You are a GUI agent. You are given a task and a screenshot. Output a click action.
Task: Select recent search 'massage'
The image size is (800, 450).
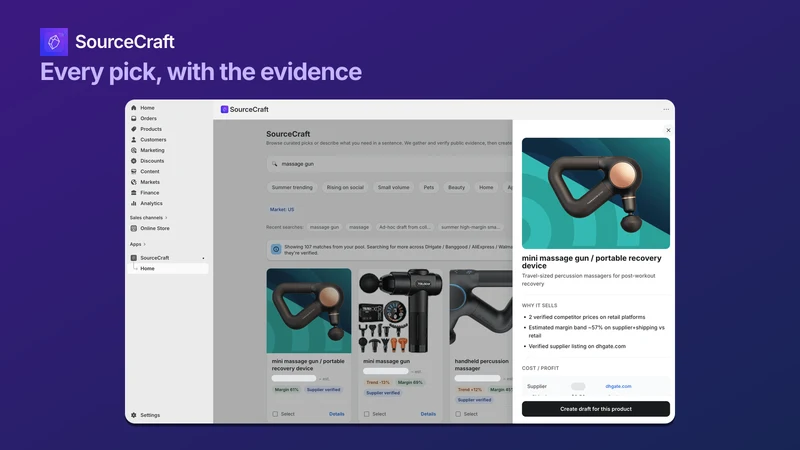359,227
